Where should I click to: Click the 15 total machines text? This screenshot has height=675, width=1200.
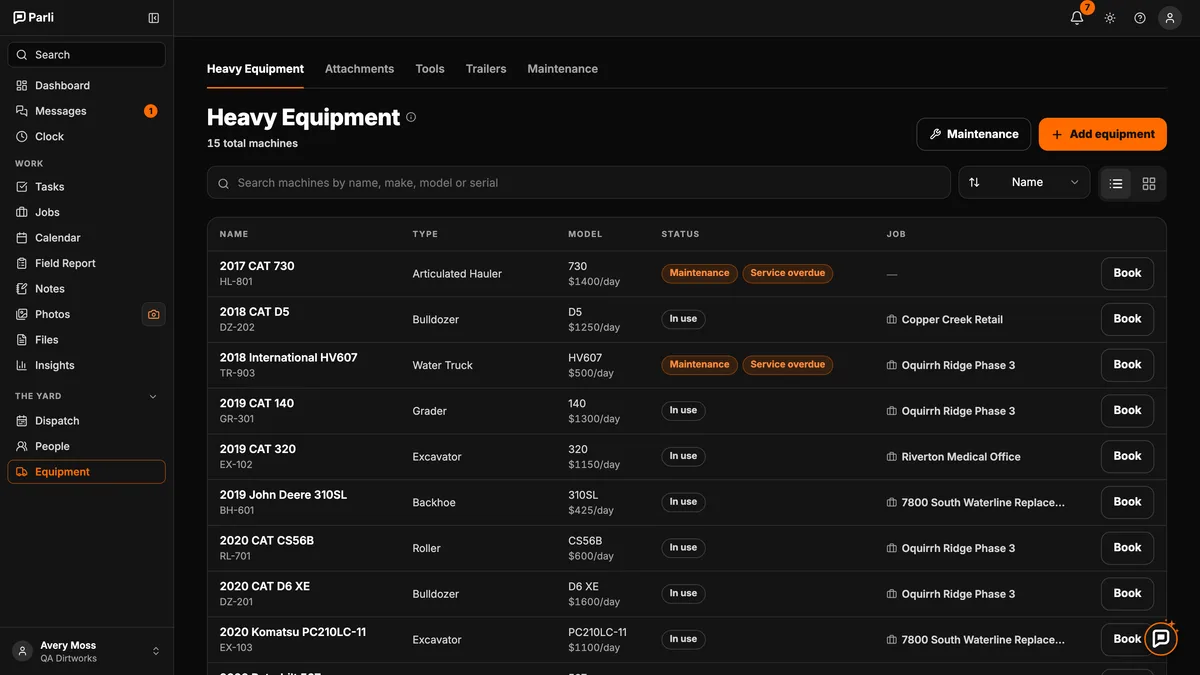tap(252, 143)
